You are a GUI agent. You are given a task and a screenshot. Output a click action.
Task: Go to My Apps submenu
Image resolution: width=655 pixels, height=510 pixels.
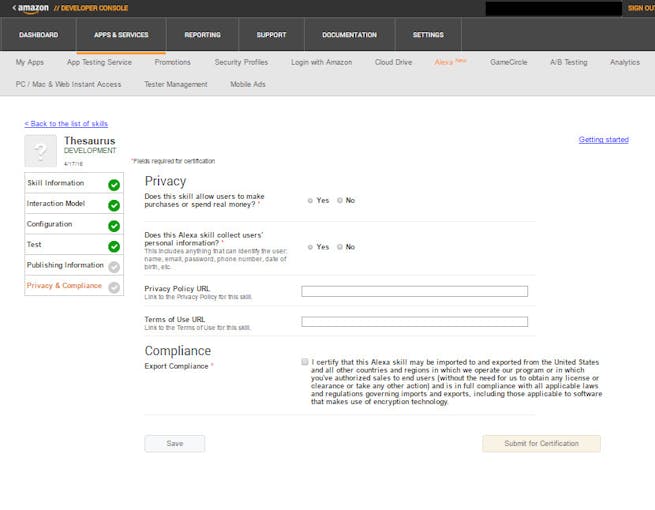click(30, 62)
